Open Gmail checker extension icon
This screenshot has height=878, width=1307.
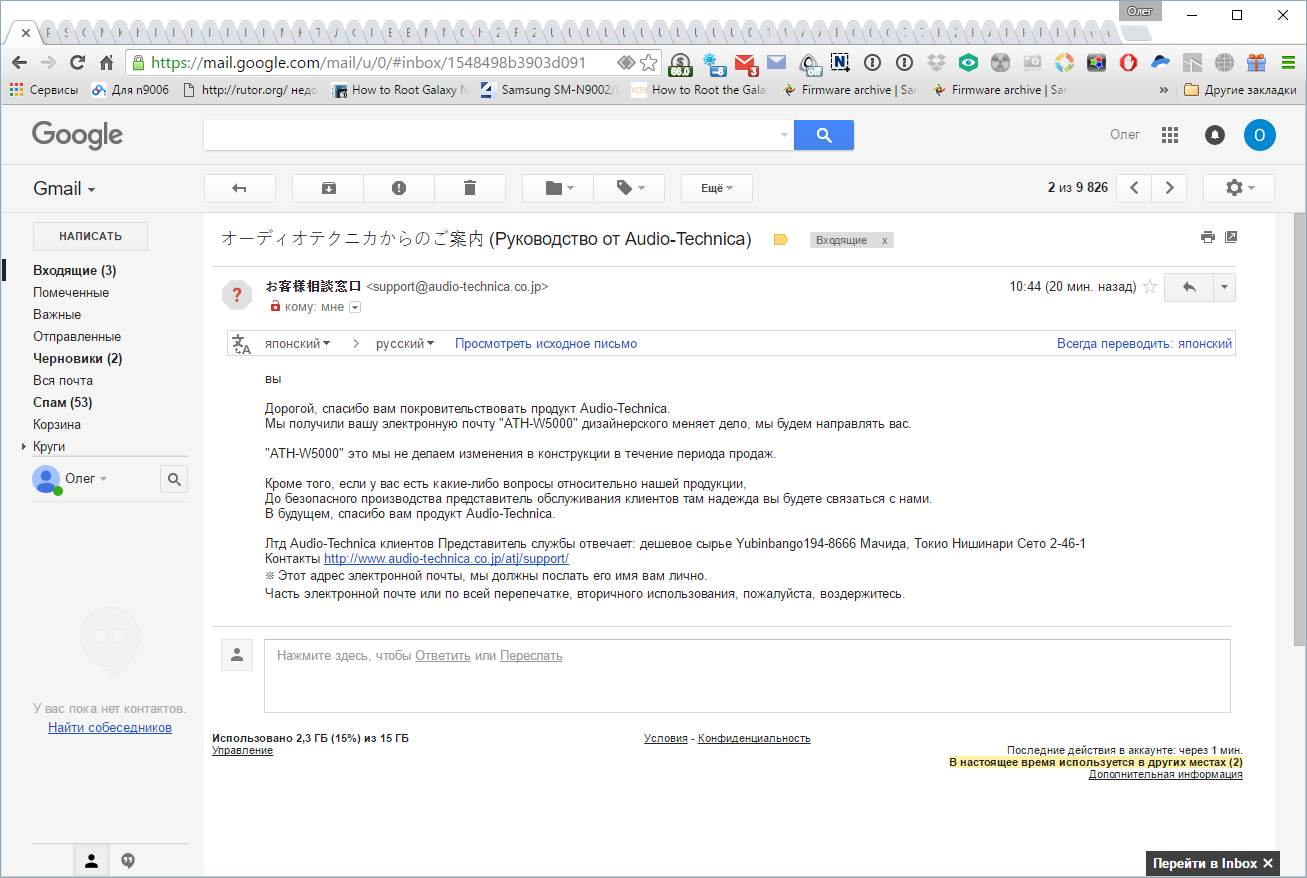point(746,63)
